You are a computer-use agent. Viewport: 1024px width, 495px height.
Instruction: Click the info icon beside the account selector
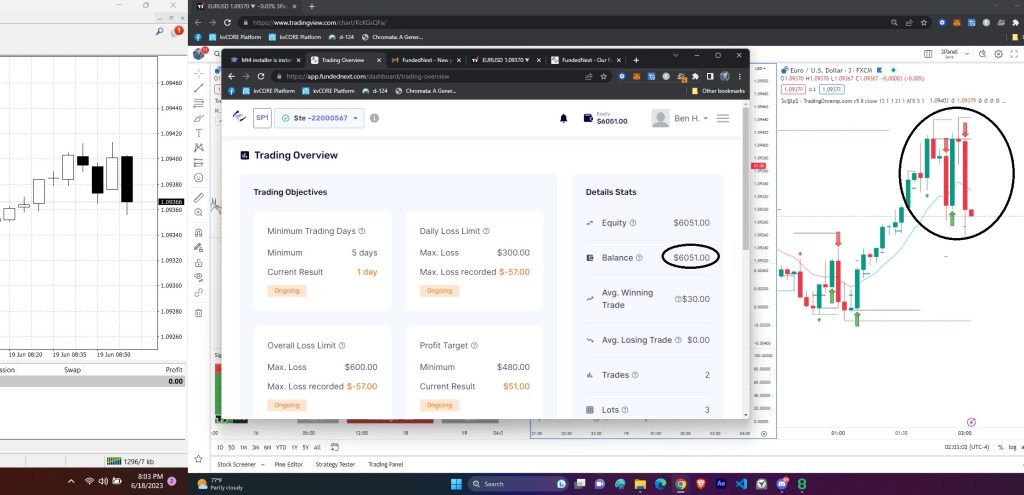click(x=375, y=118)
